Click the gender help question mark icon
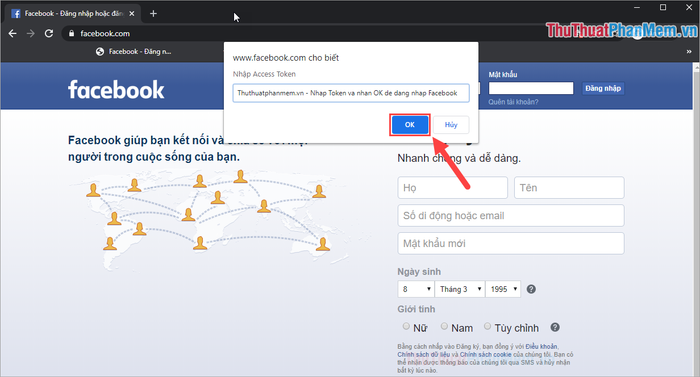The height and width of the screenshot is (377, 700). 555,327
